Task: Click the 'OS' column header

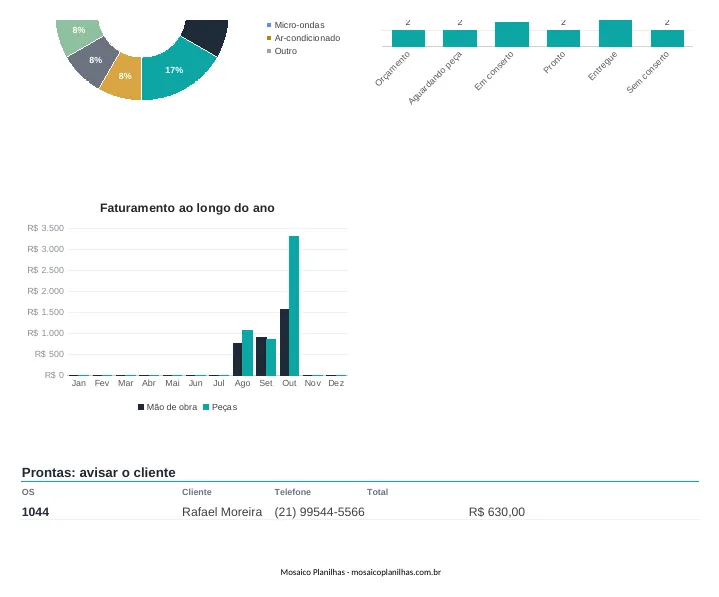Action: pyautogui.click(x=28, y=492)
